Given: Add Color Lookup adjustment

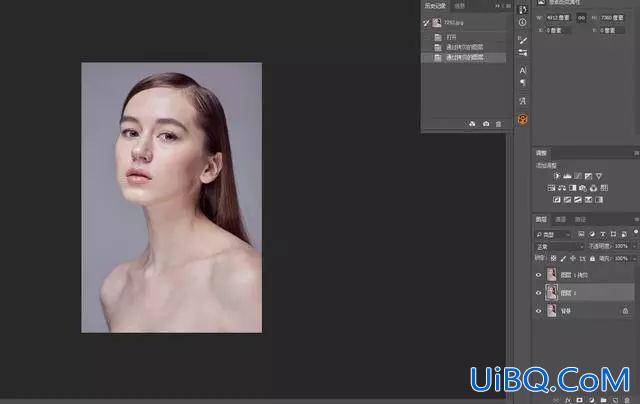Looking at the screenshot, I should pos(604,188).
